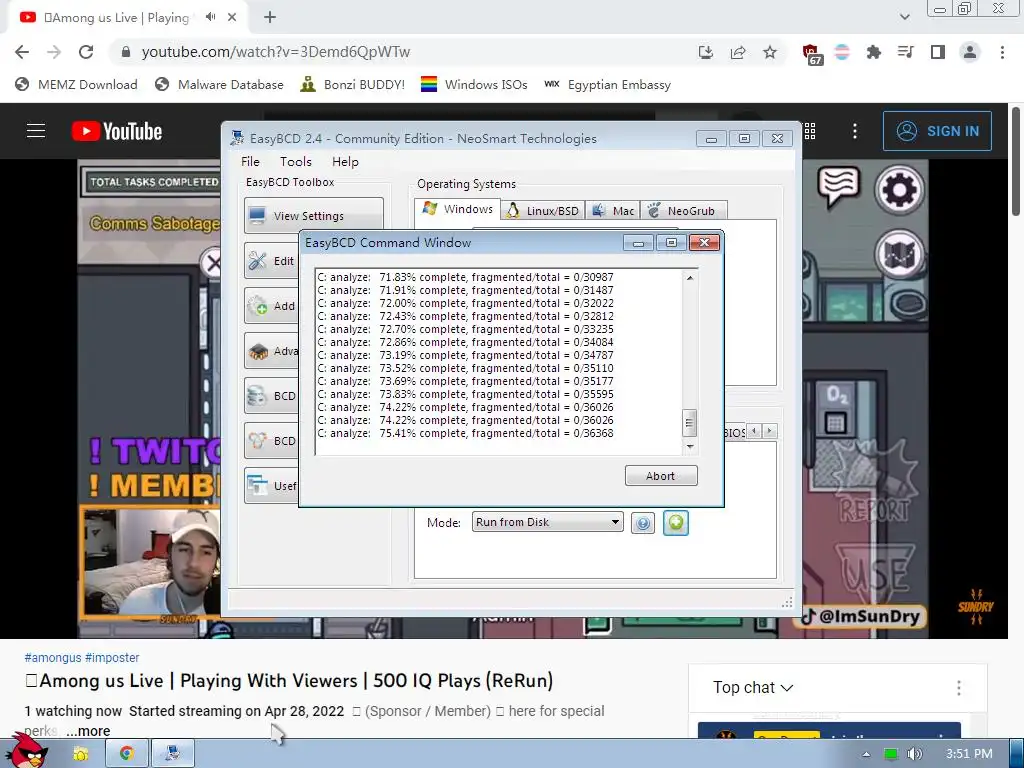
Task: Open EasyBCD File menu
Action: [x=250, y=162]
